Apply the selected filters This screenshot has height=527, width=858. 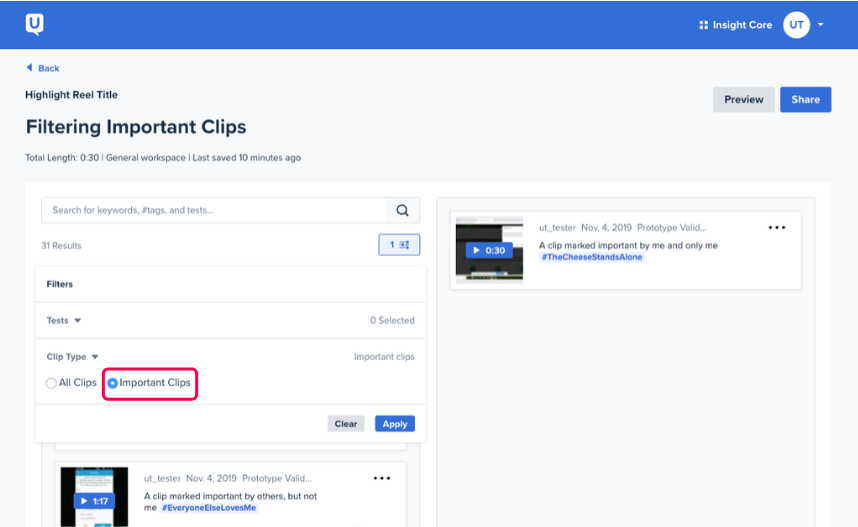tap(395, 424)
